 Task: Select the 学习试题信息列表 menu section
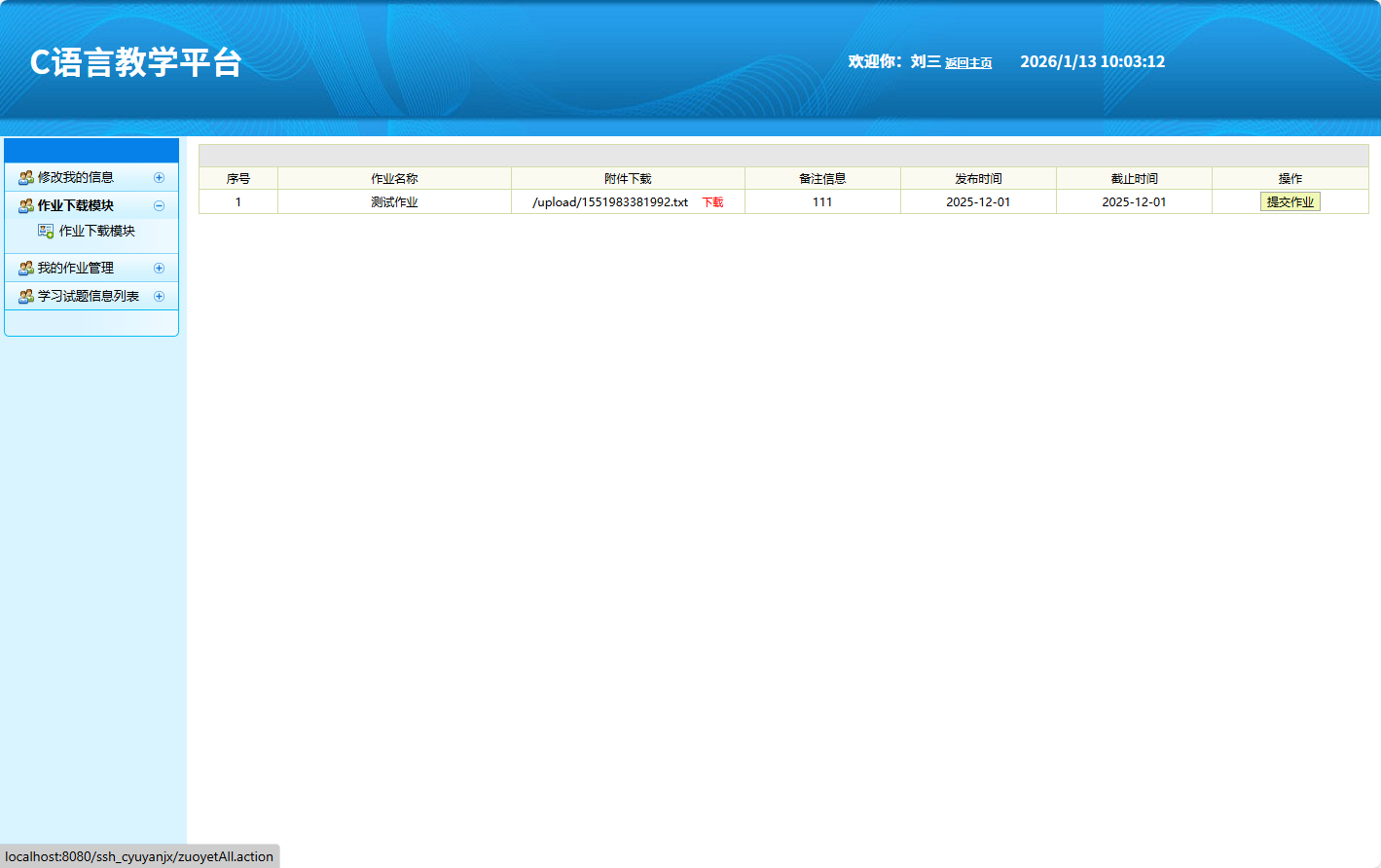coord(89,296)
